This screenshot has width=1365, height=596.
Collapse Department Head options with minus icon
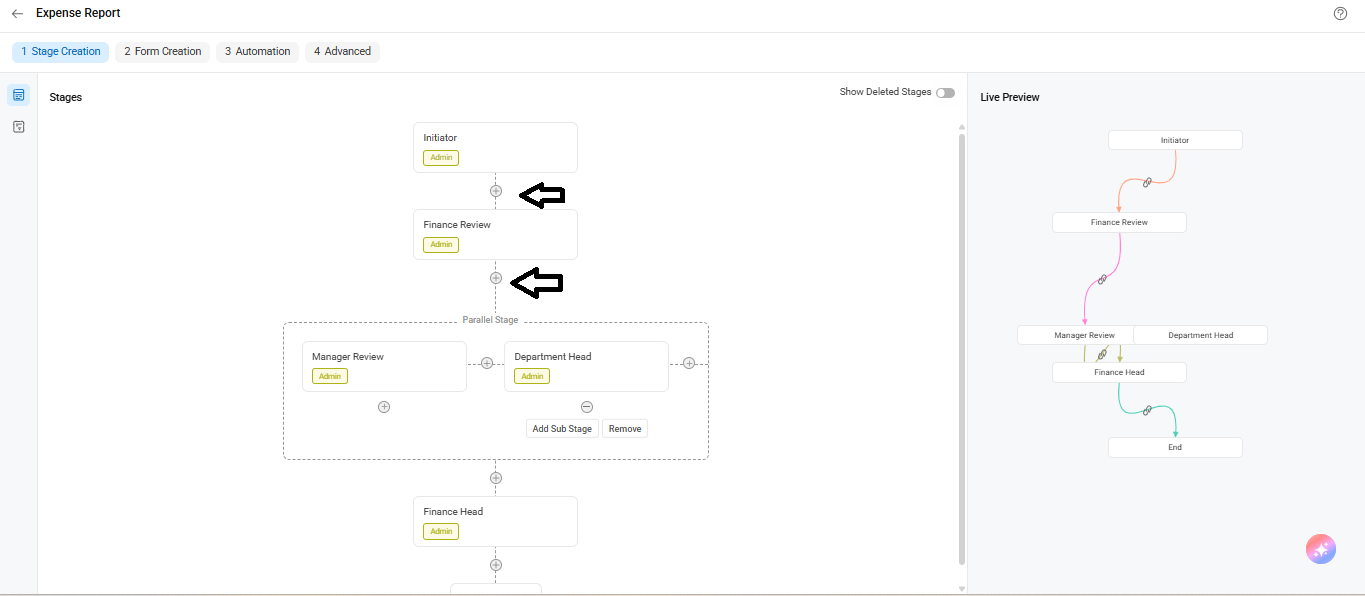[x=587, y=407]
